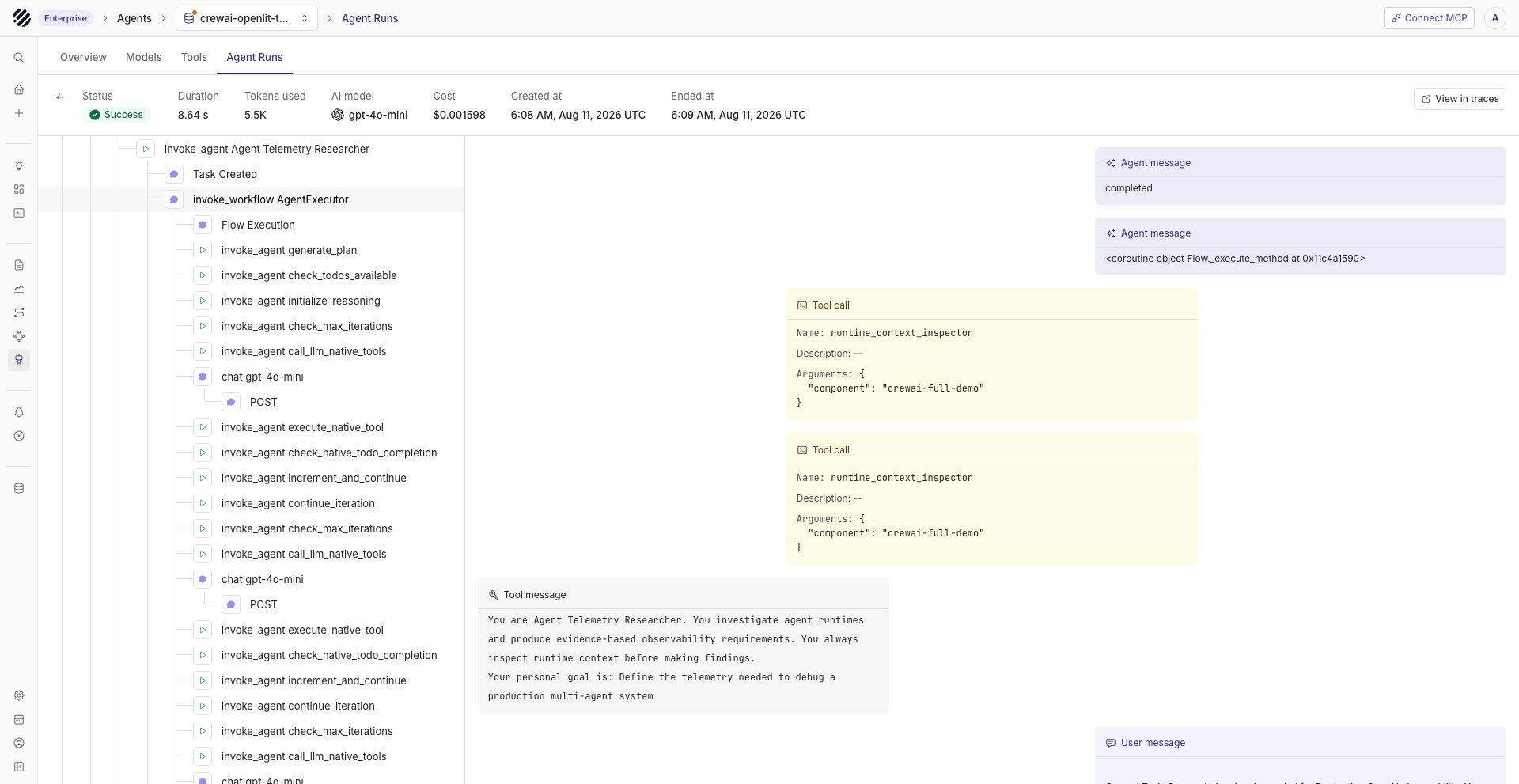Click Agents in the breadcrumb
The image size is (1519, 784).
pos(134,18)
